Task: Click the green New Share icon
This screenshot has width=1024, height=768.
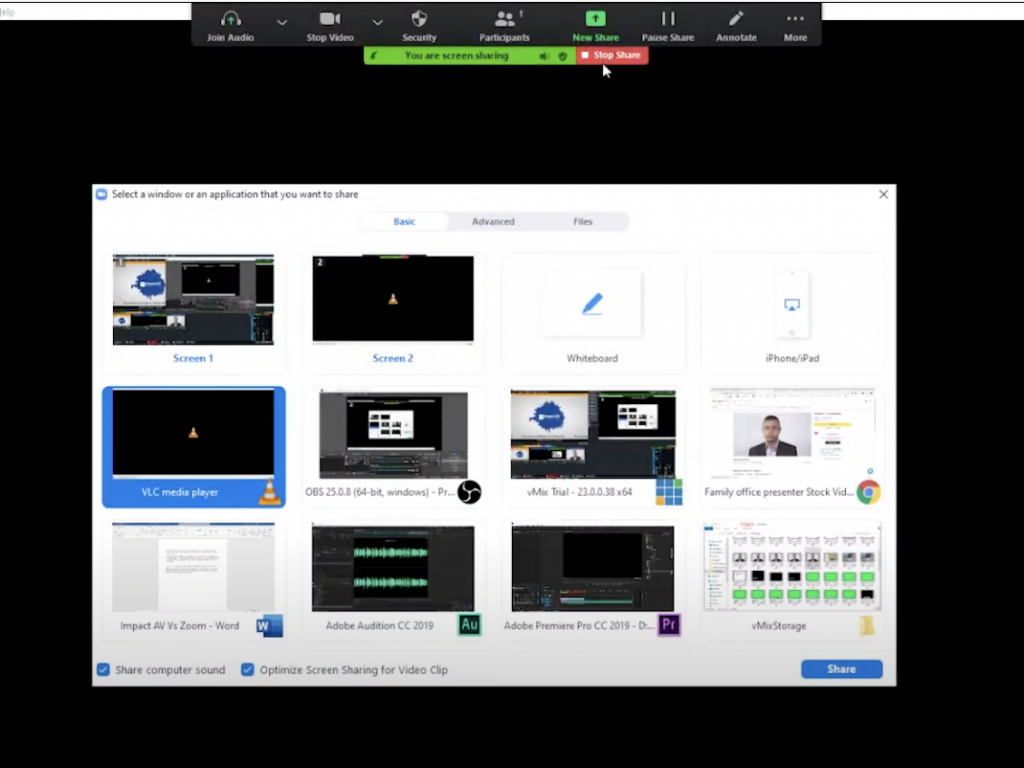Action: (x=596, y=19)
